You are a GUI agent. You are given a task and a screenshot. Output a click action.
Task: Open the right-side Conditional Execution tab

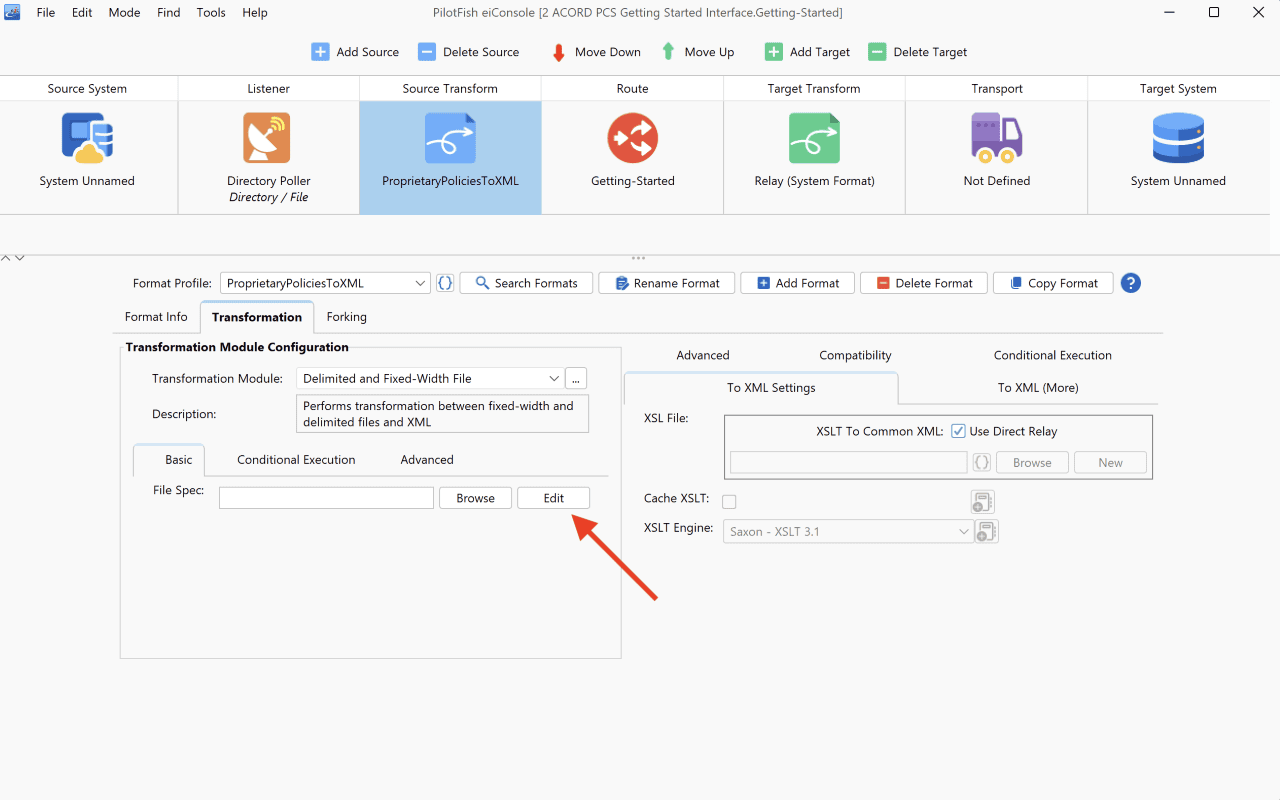(x=1052, y=355)
